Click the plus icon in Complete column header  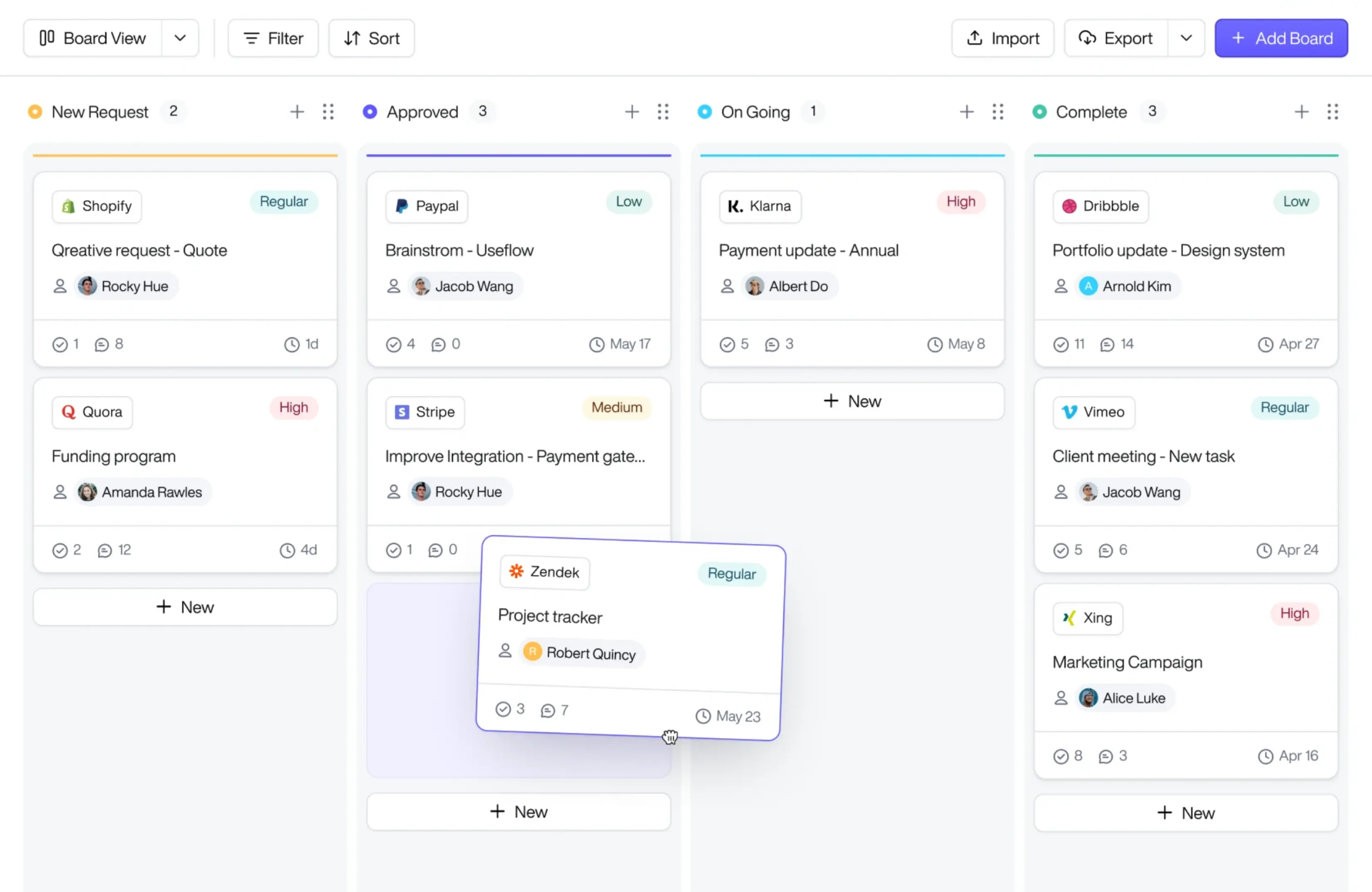pyautogui.click(x=1301, y=111)
